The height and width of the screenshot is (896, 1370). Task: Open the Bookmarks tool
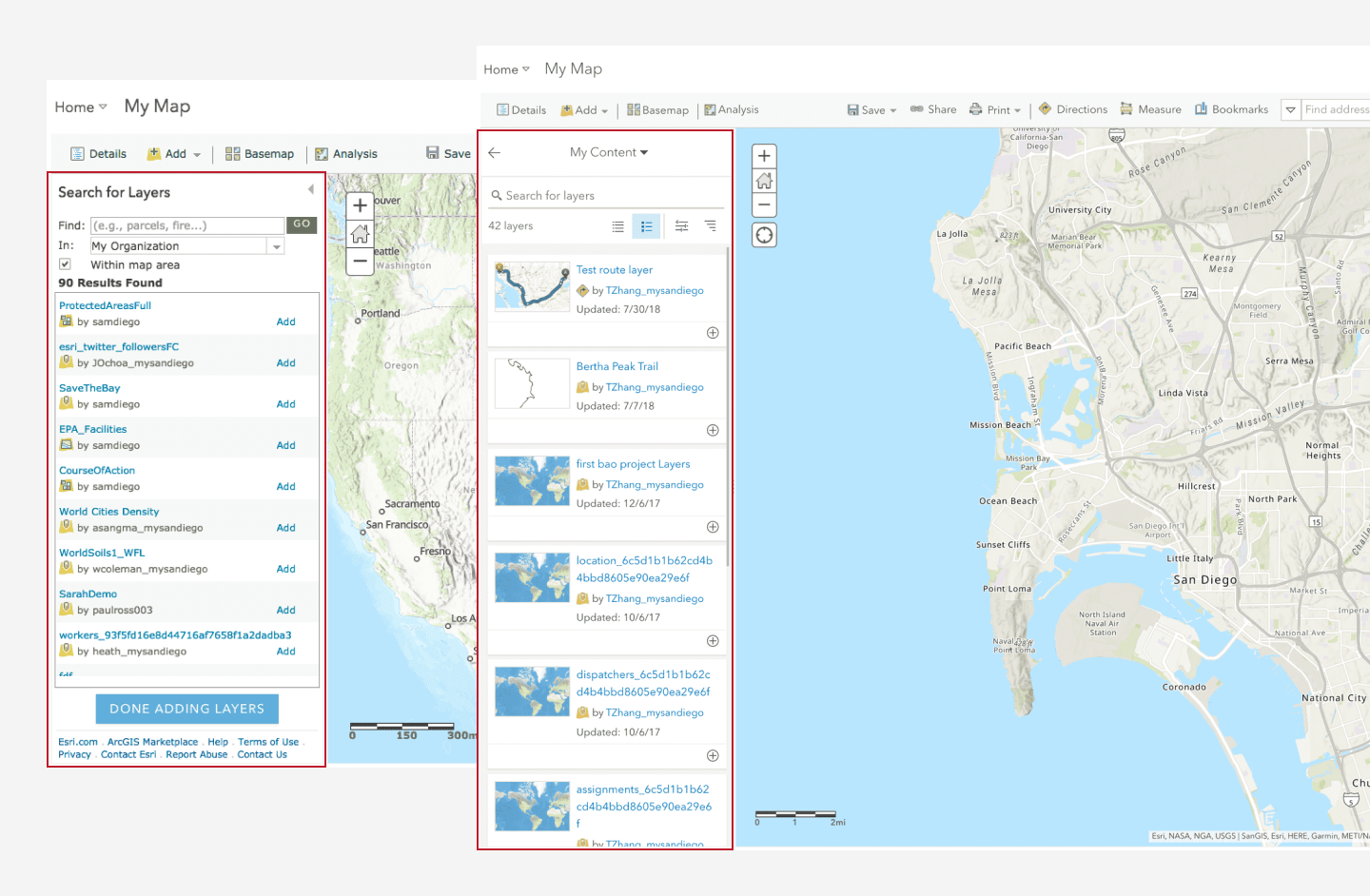1231,109
